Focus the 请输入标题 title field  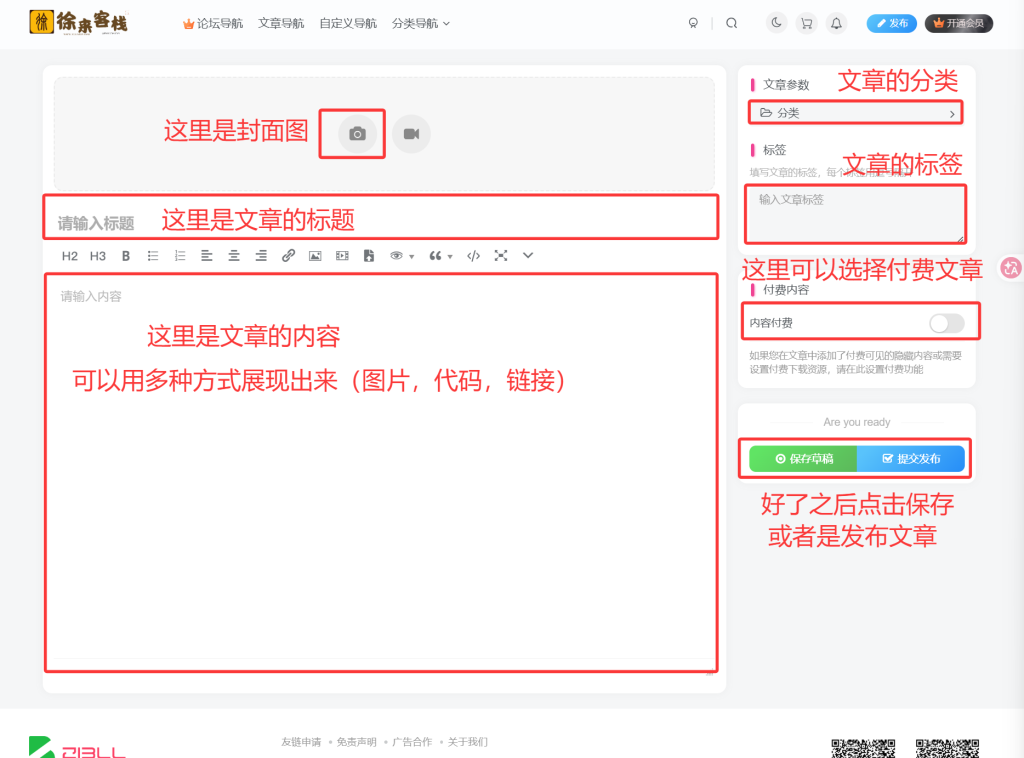pyautogui.click(x=381, y=223)
